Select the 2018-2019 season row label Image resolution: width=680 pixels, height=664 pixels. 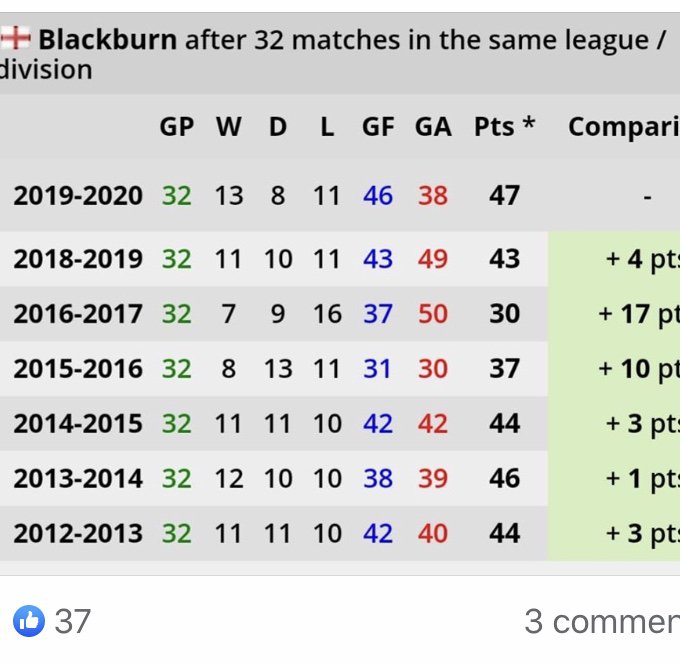(78, 259)
